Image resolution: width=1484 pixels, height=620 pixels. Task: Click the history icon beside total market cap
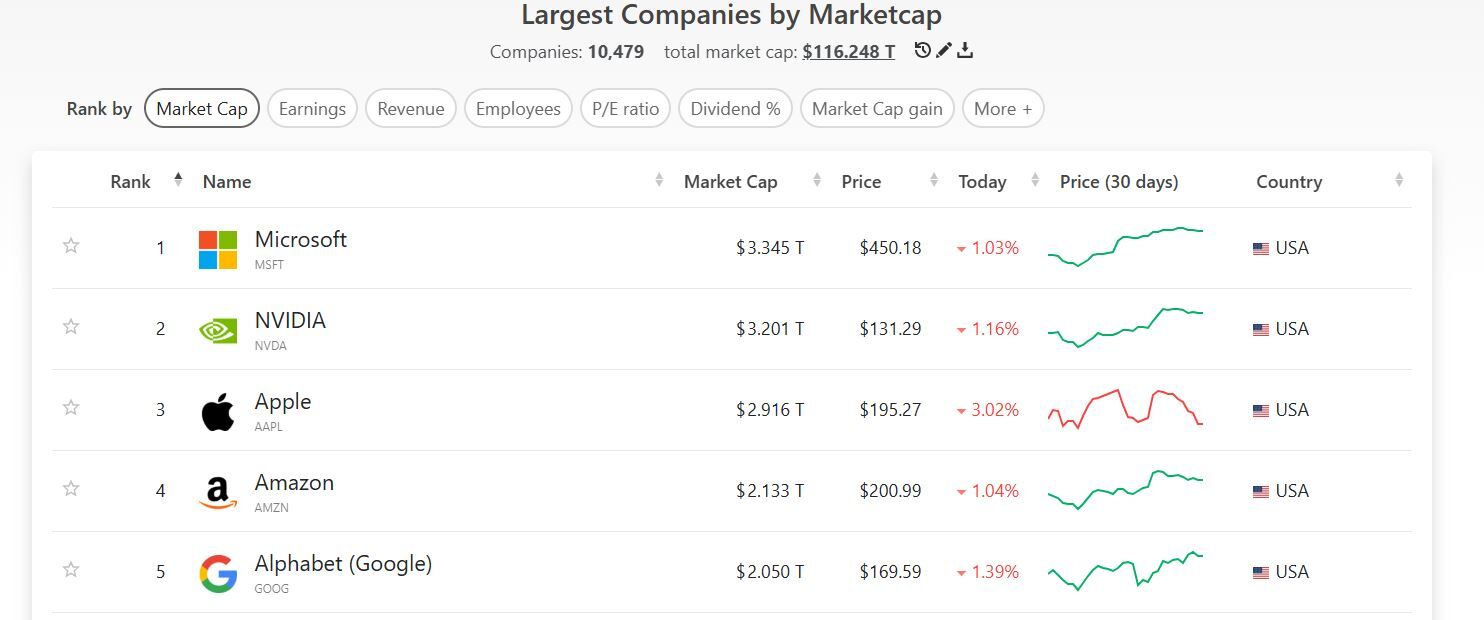[922, 50]
